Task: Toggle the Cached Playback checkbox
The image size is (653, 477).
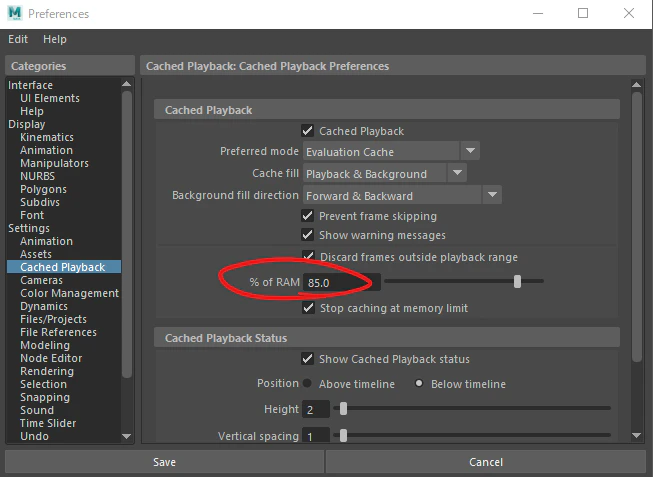Action: (x=307, y=131)
